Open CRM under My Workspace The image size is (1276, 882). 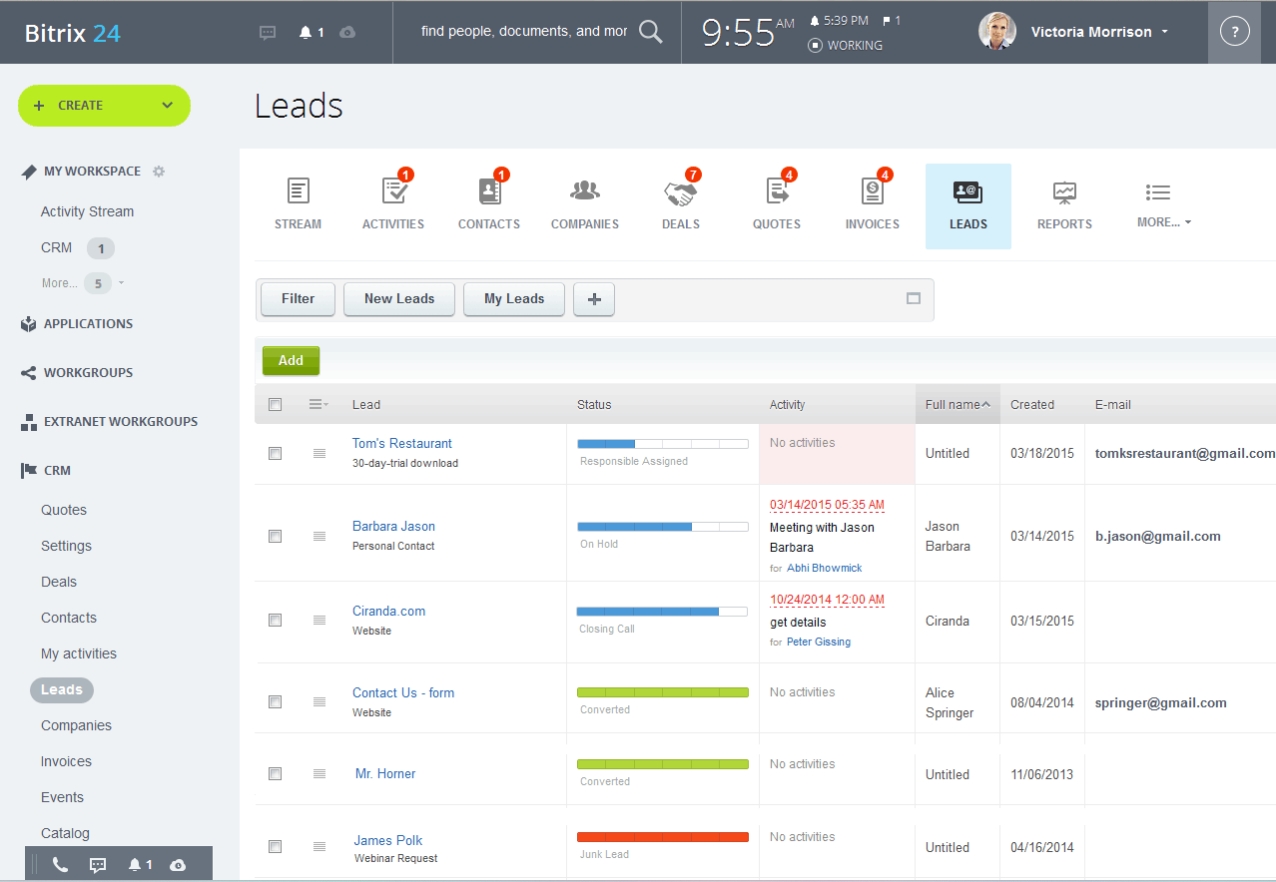point(56,248)
